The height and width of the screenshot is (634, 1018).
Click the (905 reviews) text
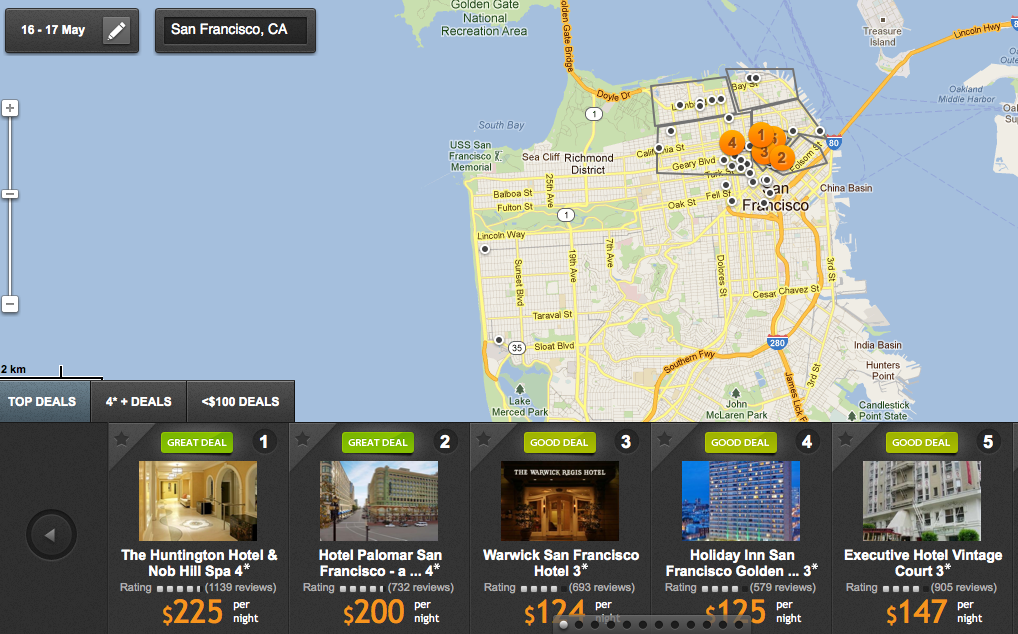963,587
